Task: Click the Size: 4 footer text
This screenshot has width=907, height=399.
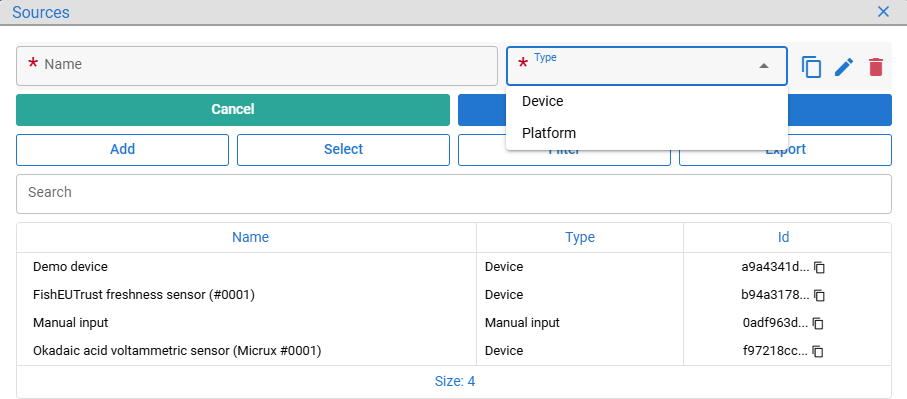Action: pyautogui.click(x=455, y=381)
